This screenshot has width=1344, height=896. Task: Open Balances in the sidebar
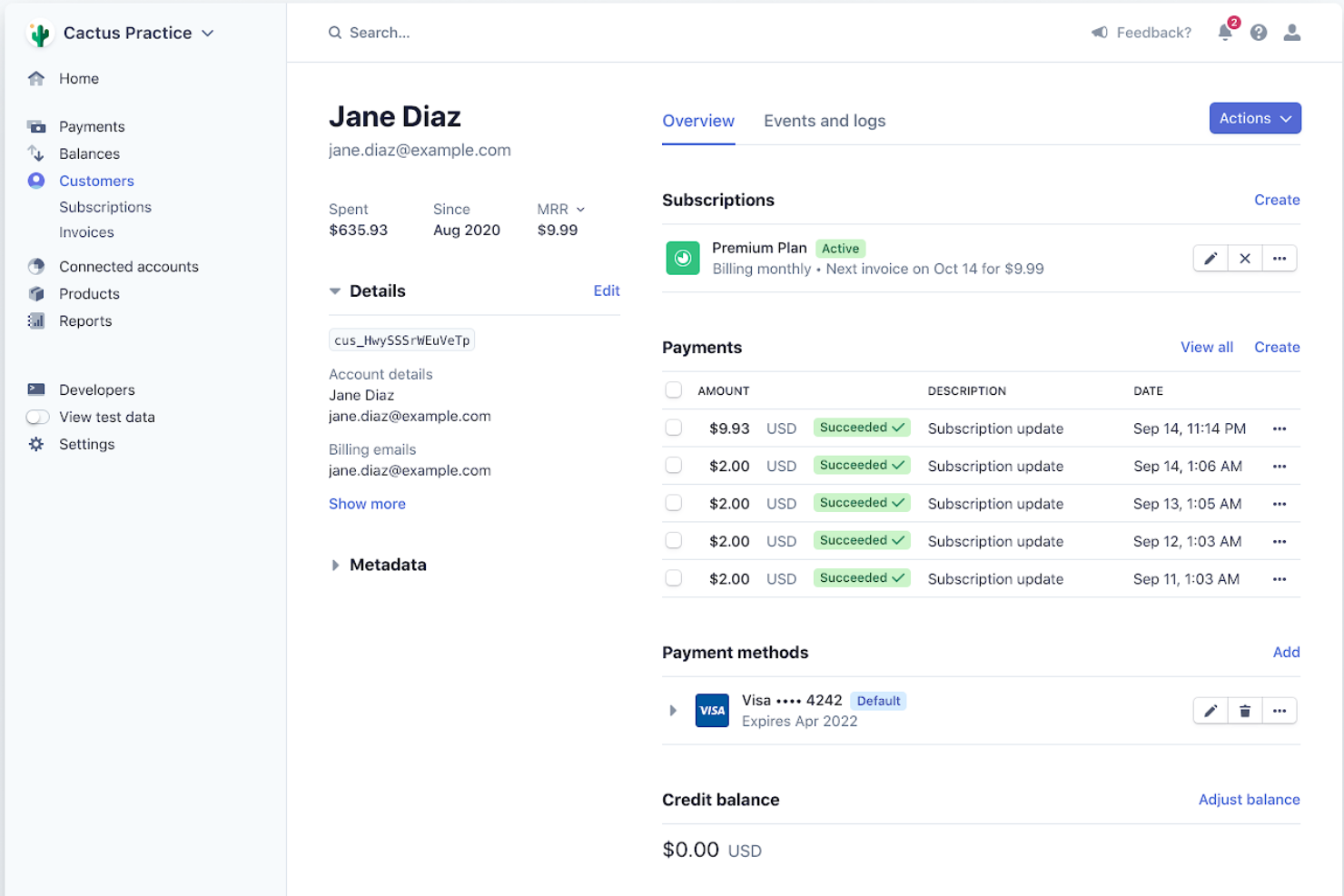click(89, 153)
